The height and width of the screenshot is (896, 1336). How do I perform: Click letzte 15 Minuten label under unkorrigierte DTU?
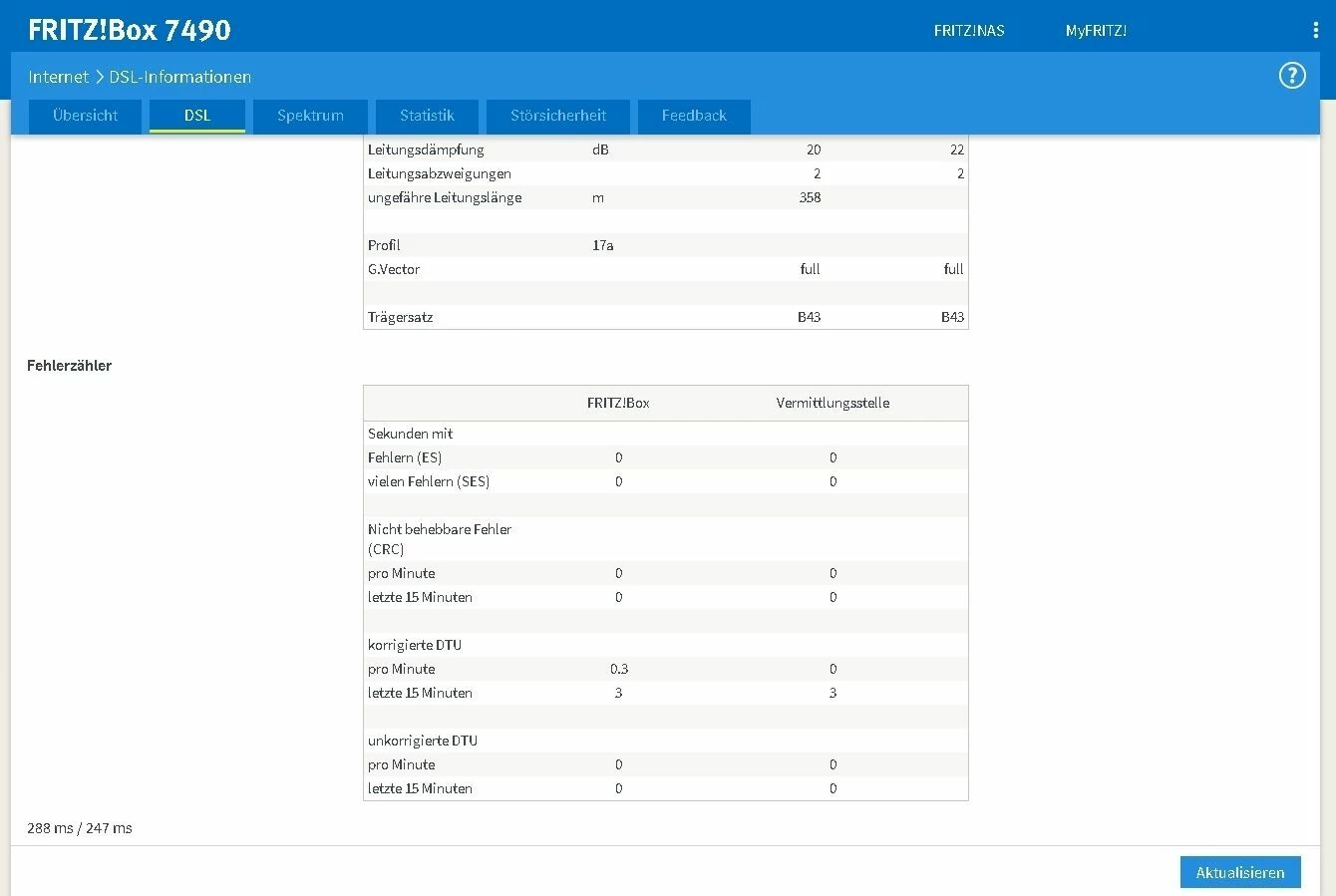[x=420, y=788]
